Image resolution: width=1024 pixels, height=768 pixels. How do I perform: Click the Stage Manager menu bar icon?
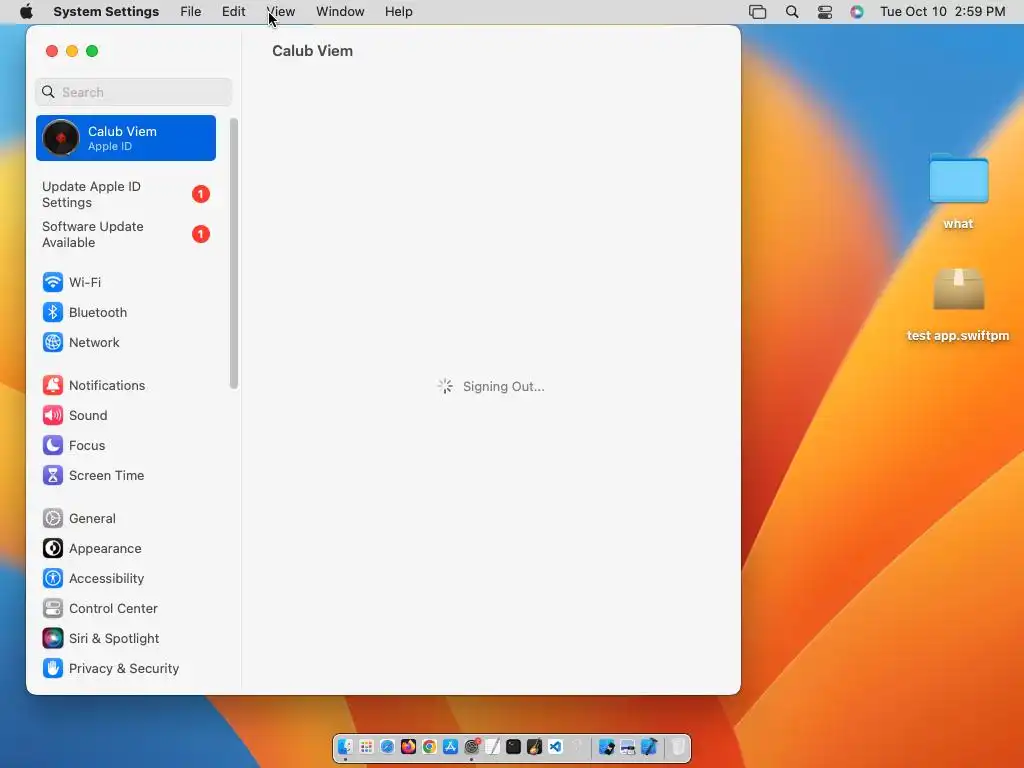coord(758,12)
